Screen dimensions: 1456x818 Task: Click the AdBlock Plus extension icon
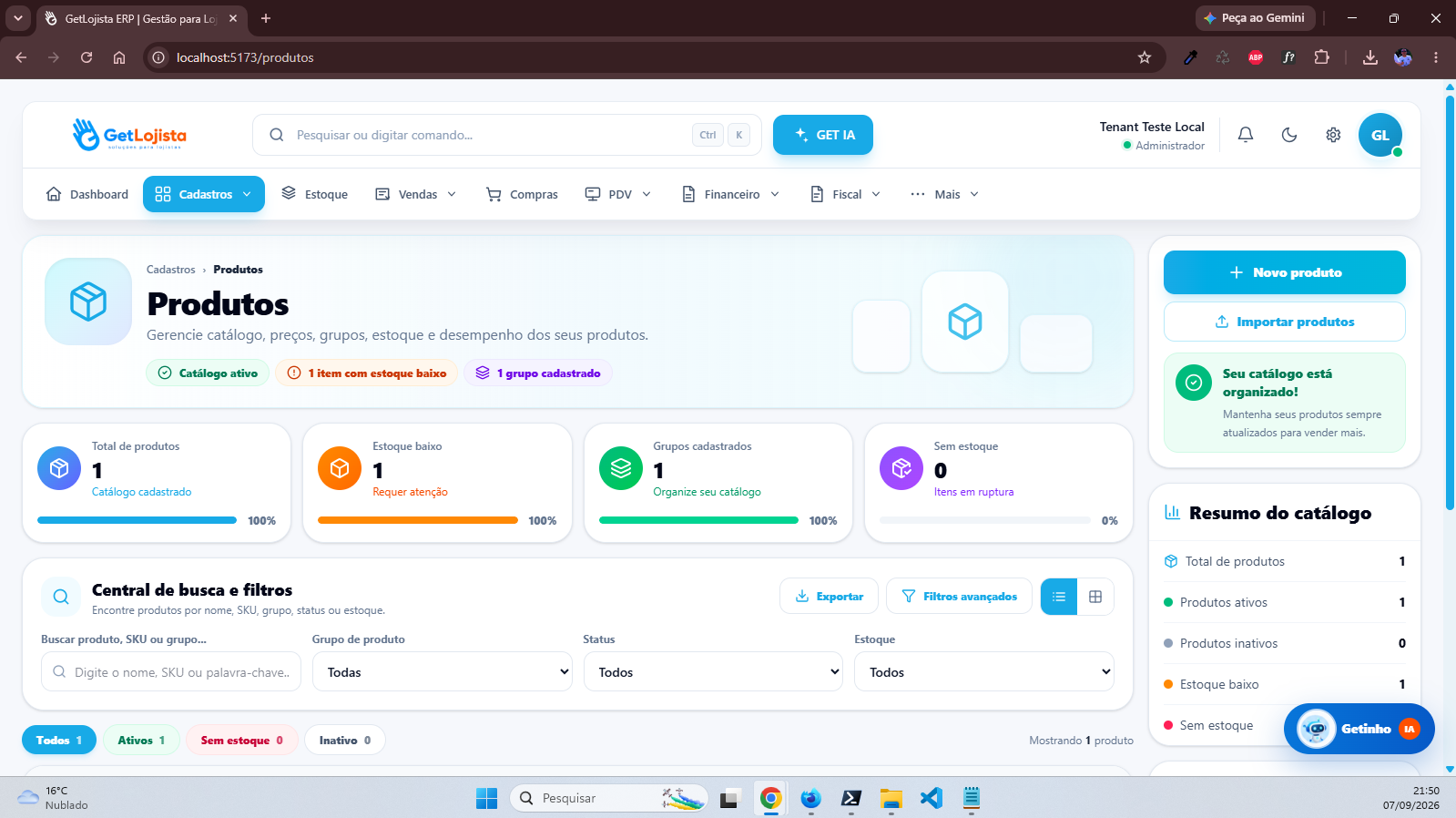1256,57
